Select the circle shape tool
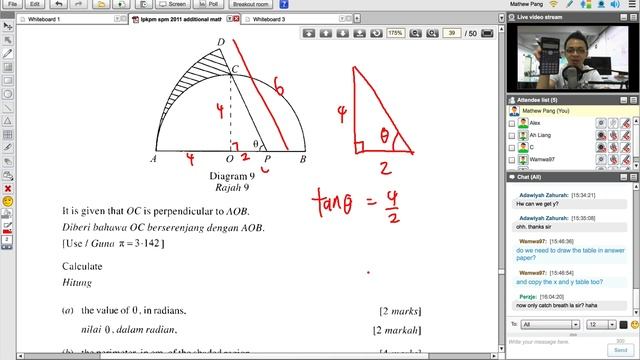 click(x=7, y=94)
